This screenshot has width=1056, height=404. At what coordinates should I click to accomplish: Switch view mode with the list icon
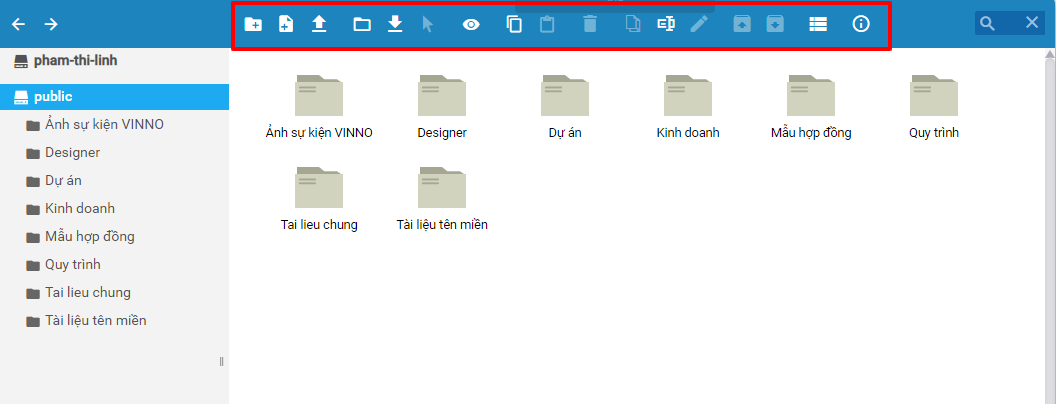click(x=818, y=24)
